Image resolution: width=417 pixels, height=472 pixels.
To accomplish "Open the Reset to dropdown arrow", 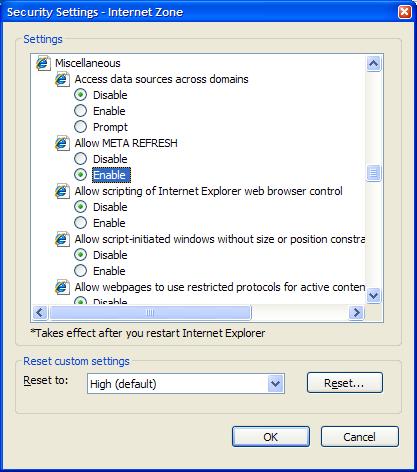I will click(x=275, y=384).
